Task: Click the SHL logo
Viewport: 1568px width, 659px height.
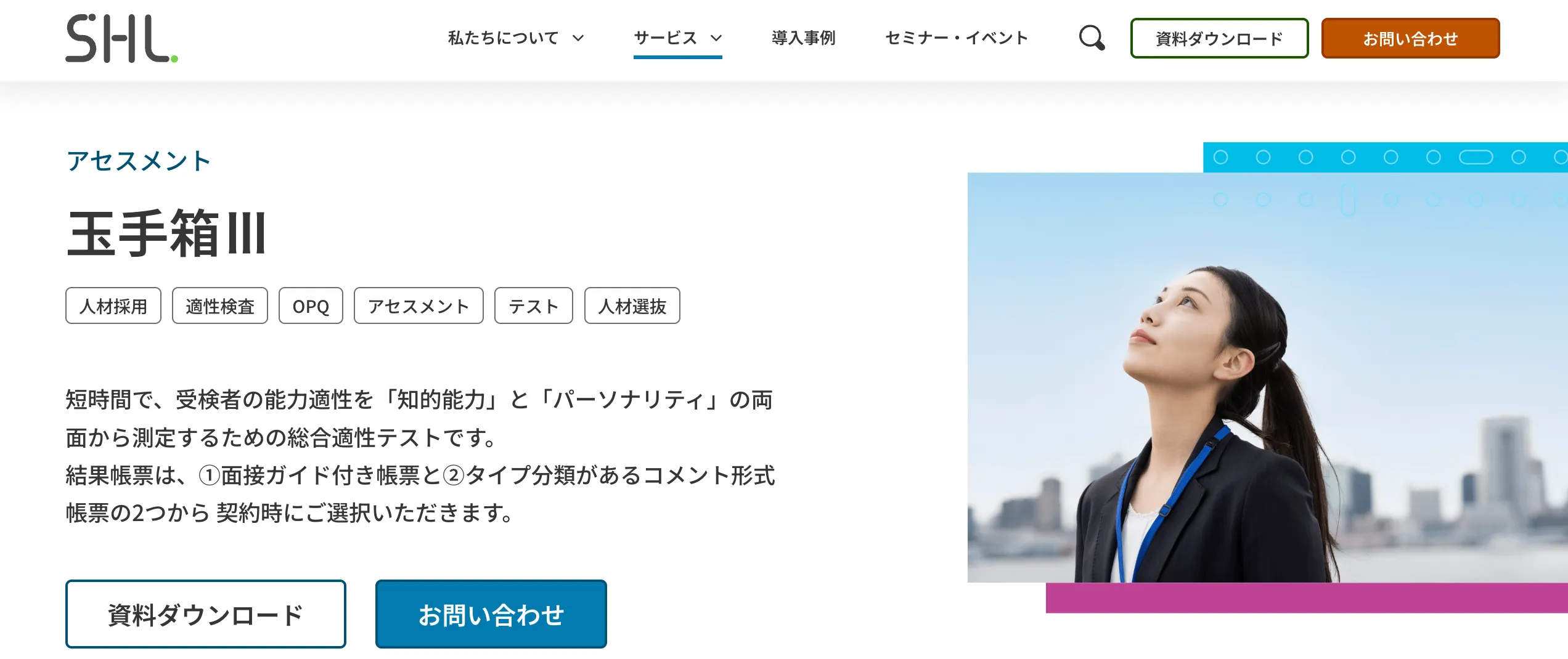Action: coord(122,38)
